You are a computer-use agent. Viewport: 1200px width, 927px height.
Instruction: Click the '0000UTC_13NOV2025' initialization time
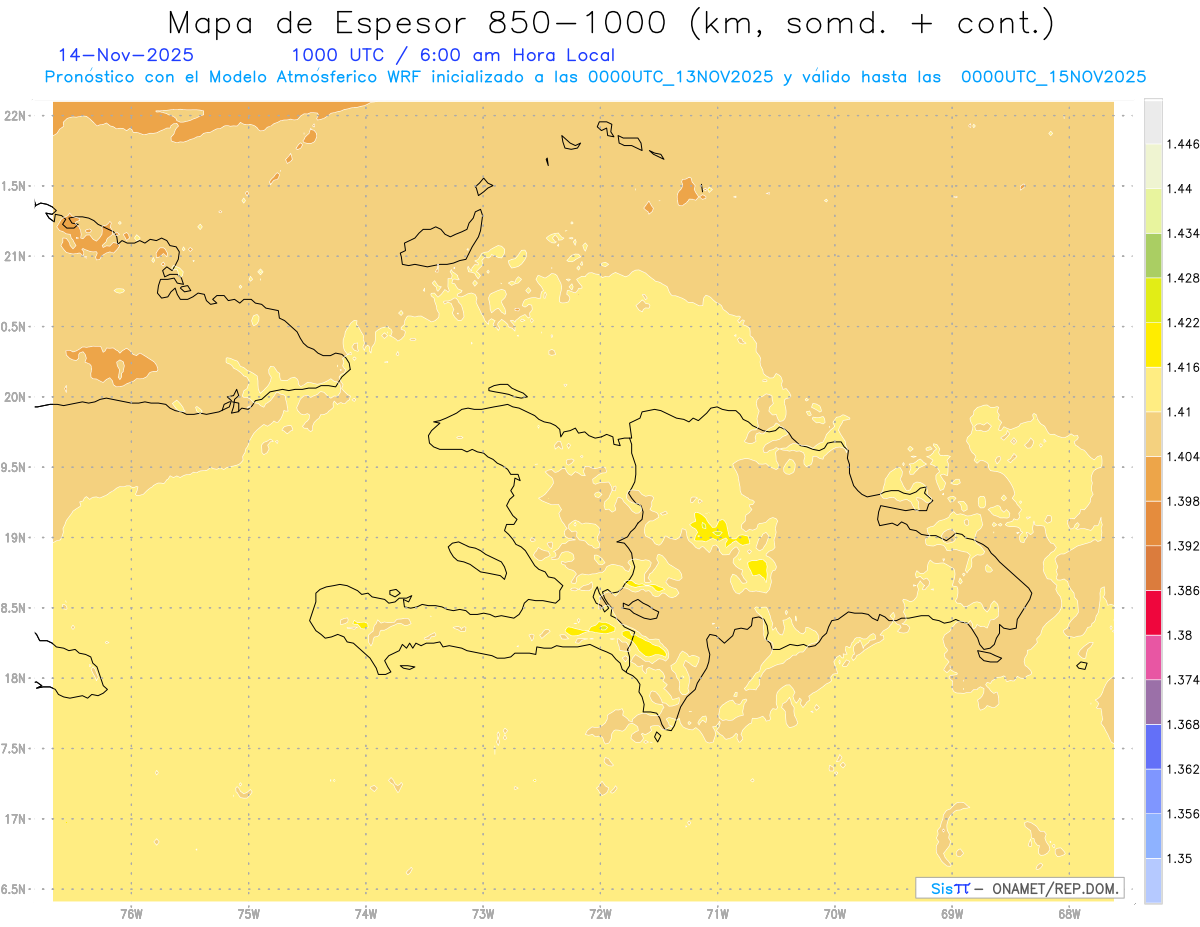tap(680, 77)
